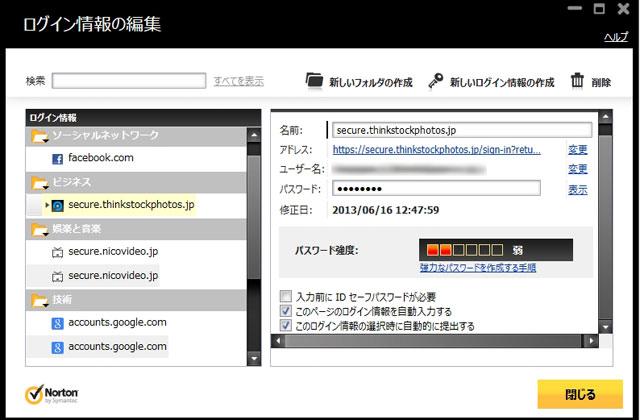
Task: Click the 検索 search input field
Action: click(129, 81)
